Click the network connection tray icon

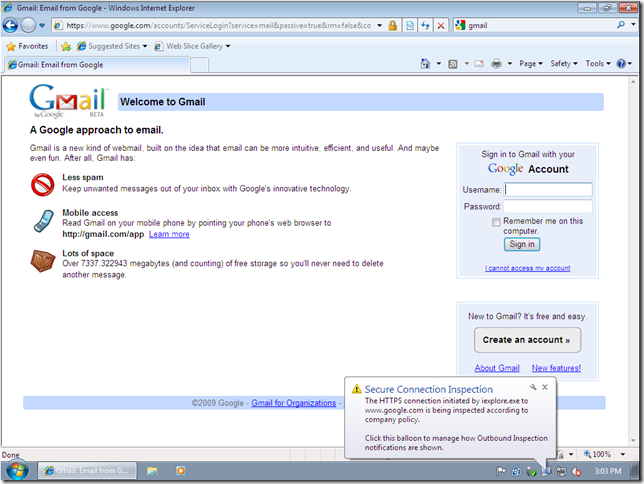561,472
